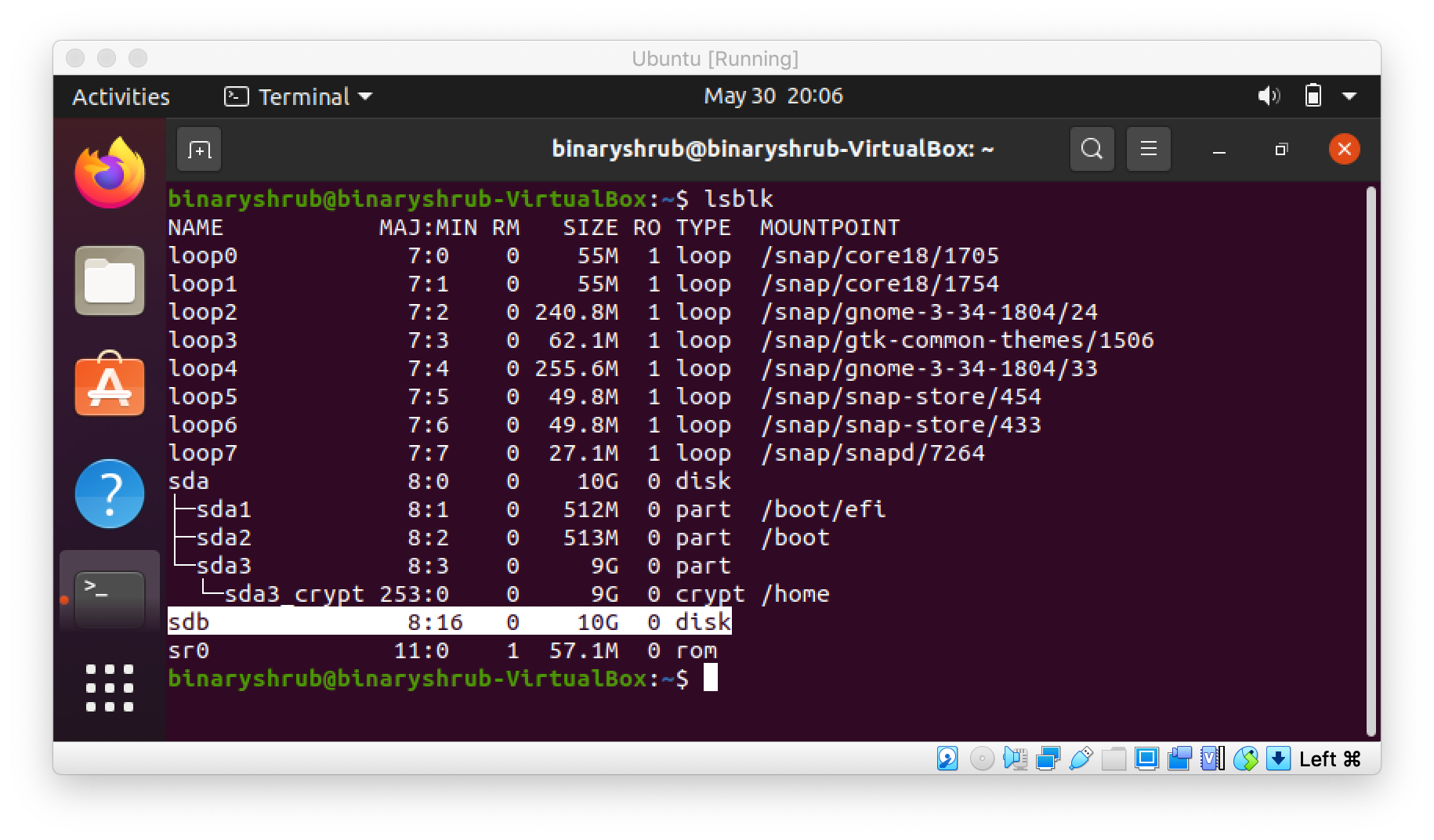This screenshot has height=840, width=1434.
Task: Search the terminal with the magnifier button
Action: 1092,149
